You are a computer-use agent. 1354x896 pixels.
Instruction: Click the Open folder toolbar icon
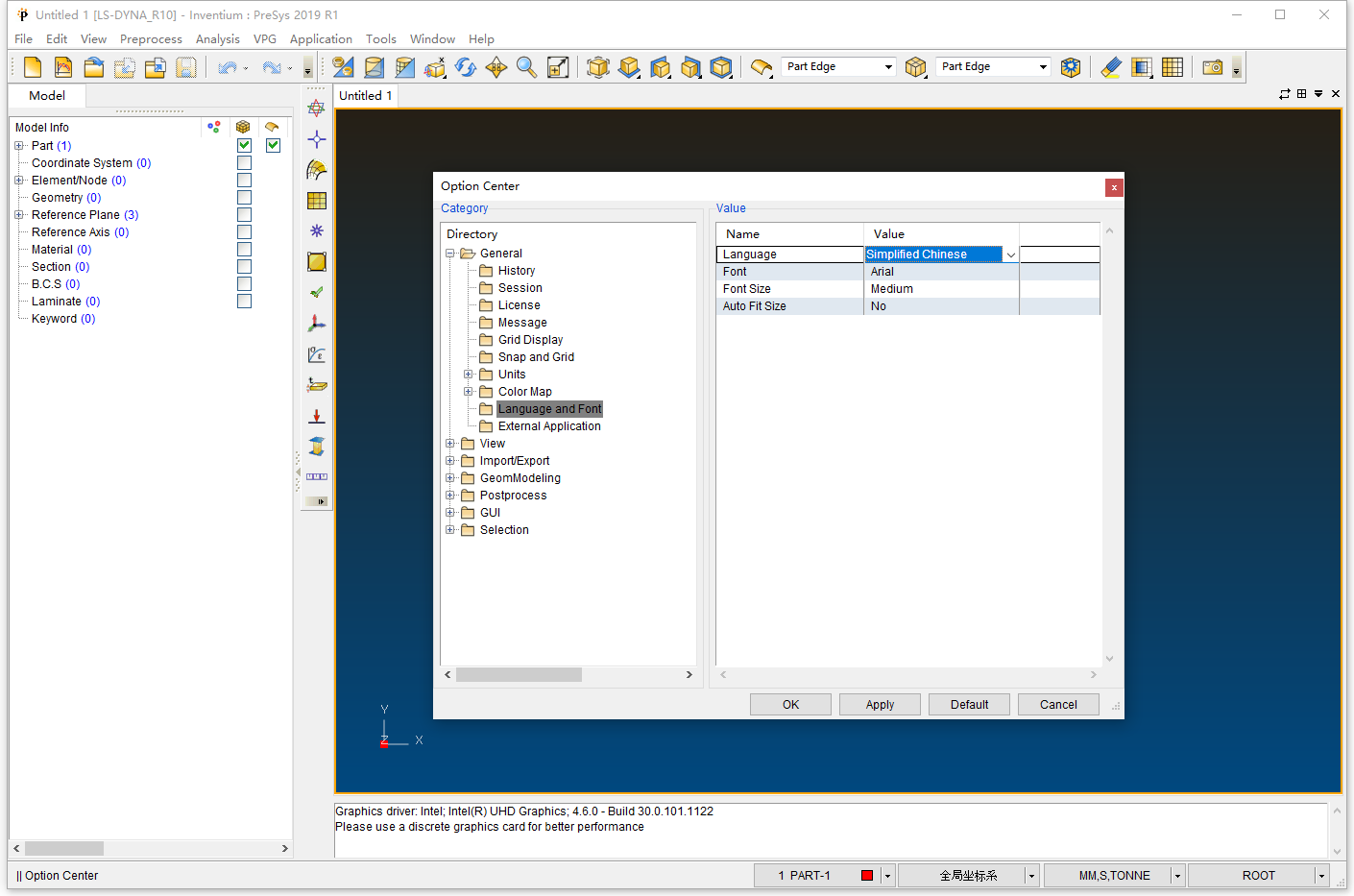coord(93,67)
